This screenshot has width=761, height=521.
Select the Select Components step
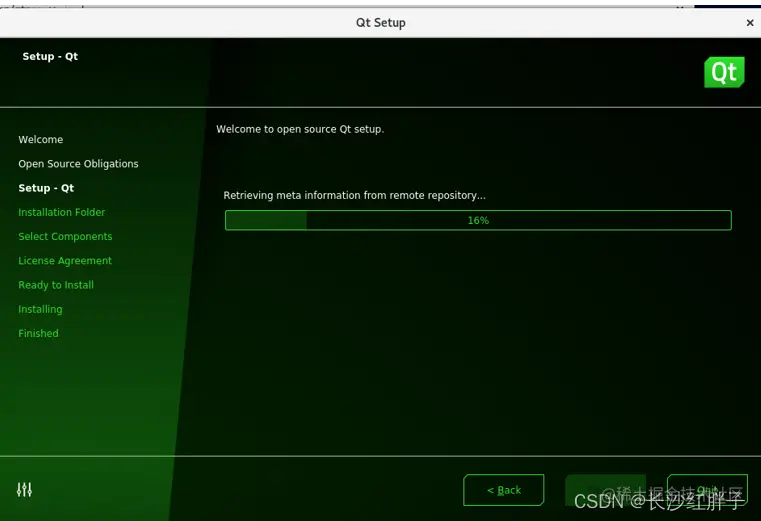[65, 236]
